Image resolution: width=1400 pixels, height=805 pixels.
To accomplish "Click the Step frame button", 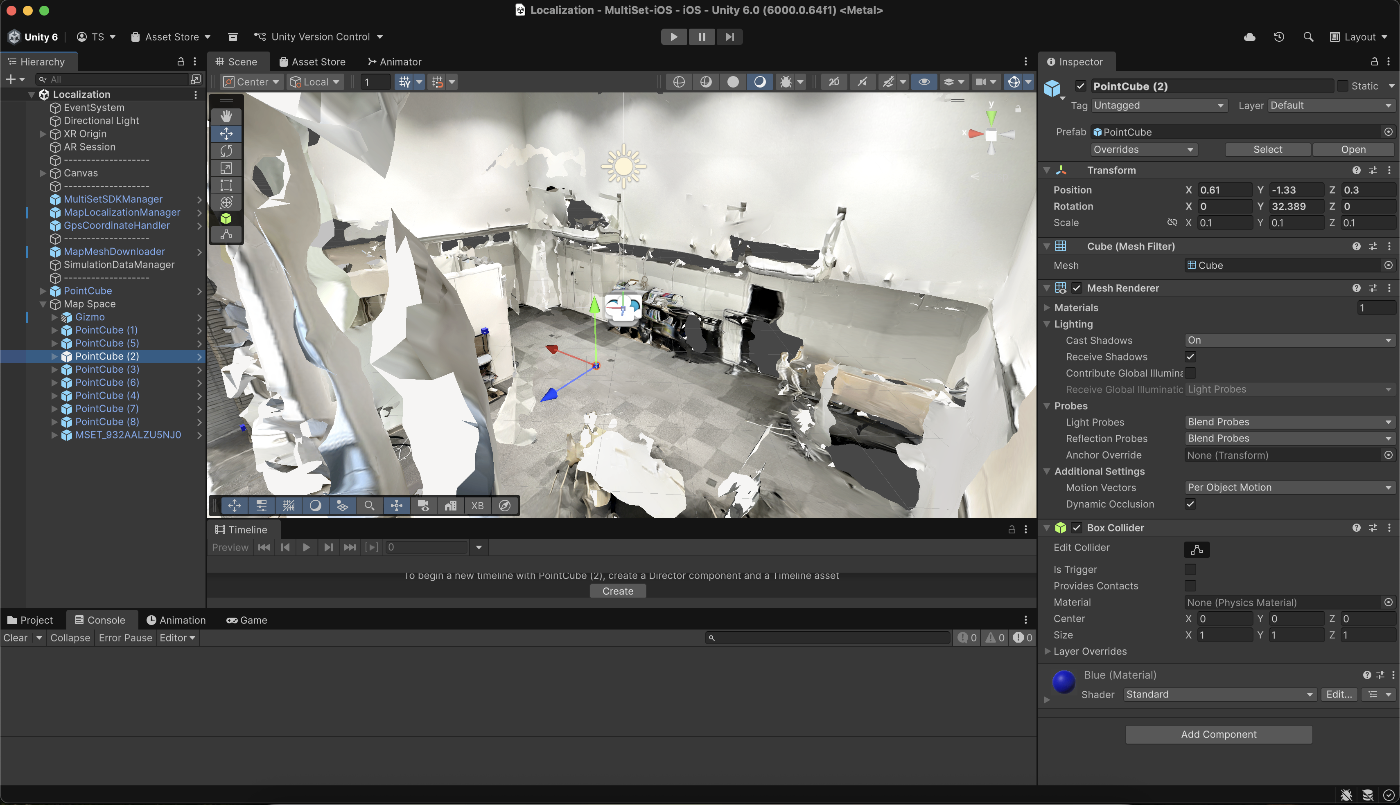I will [730, 37].
